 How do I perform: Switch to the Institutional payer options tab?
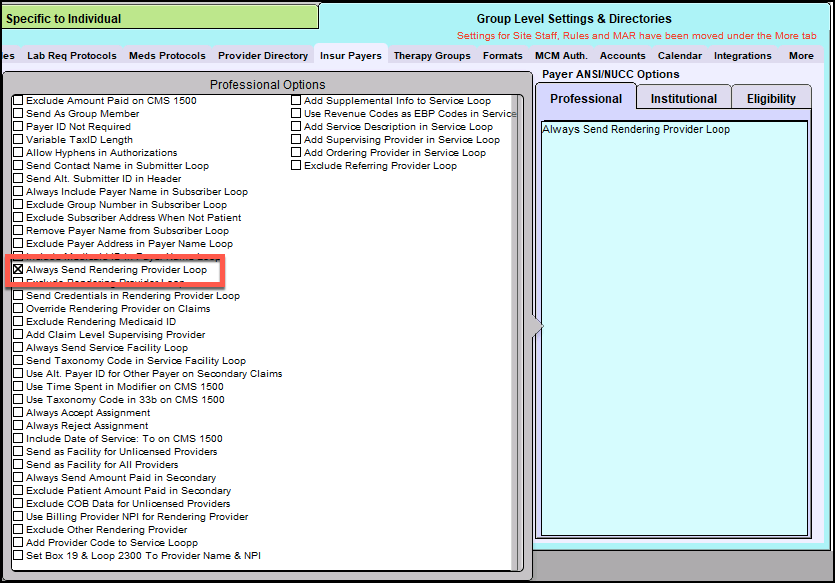tap(684, 98)
